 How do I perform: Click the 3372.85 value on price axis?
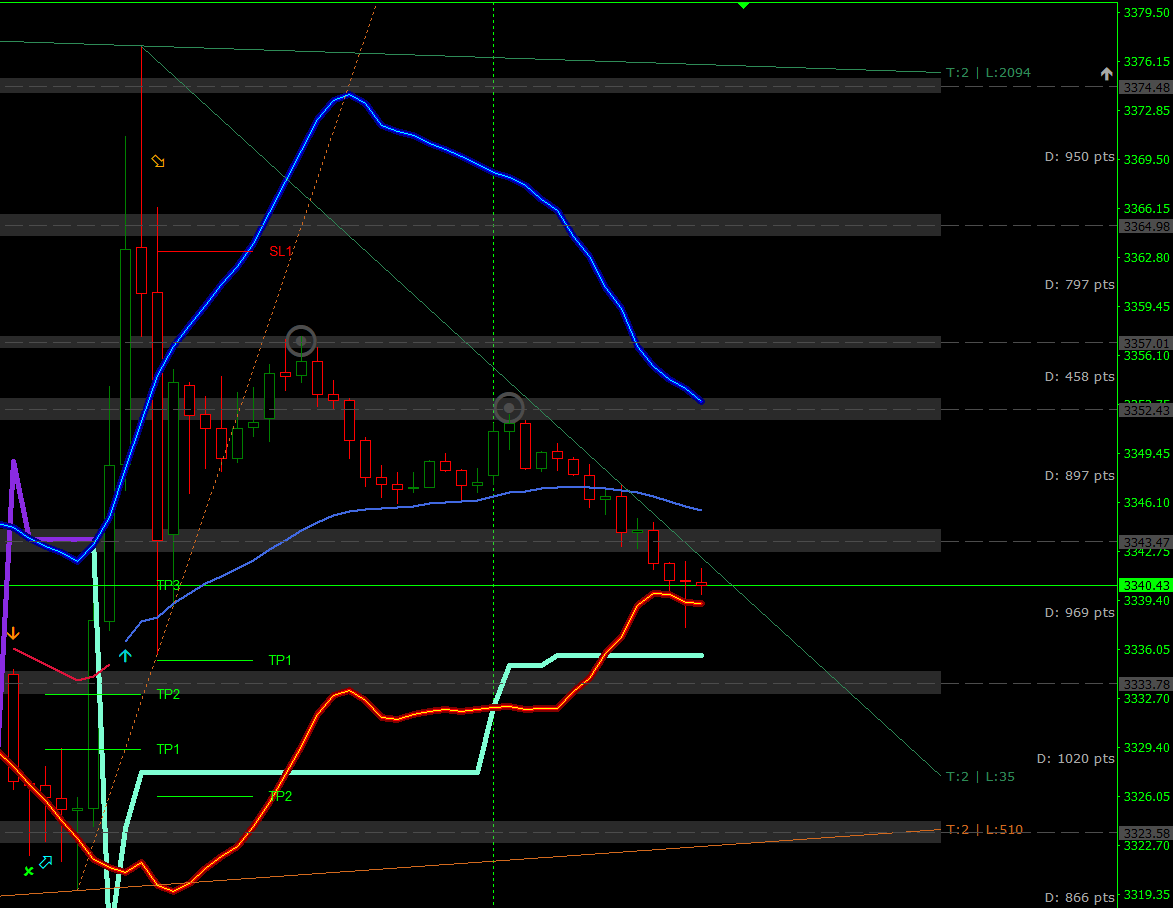pyautogui.click(x=1147, y=111)
